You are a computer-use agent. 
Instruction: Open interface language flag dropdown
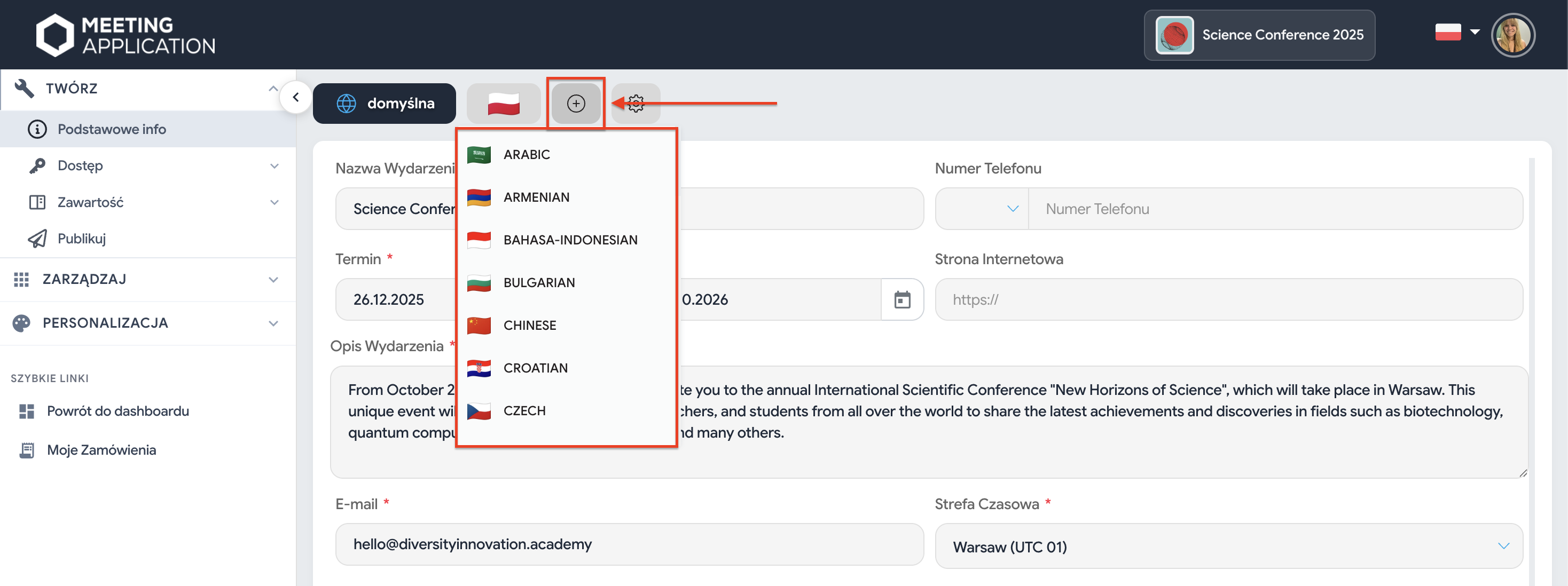(1456, 32)
